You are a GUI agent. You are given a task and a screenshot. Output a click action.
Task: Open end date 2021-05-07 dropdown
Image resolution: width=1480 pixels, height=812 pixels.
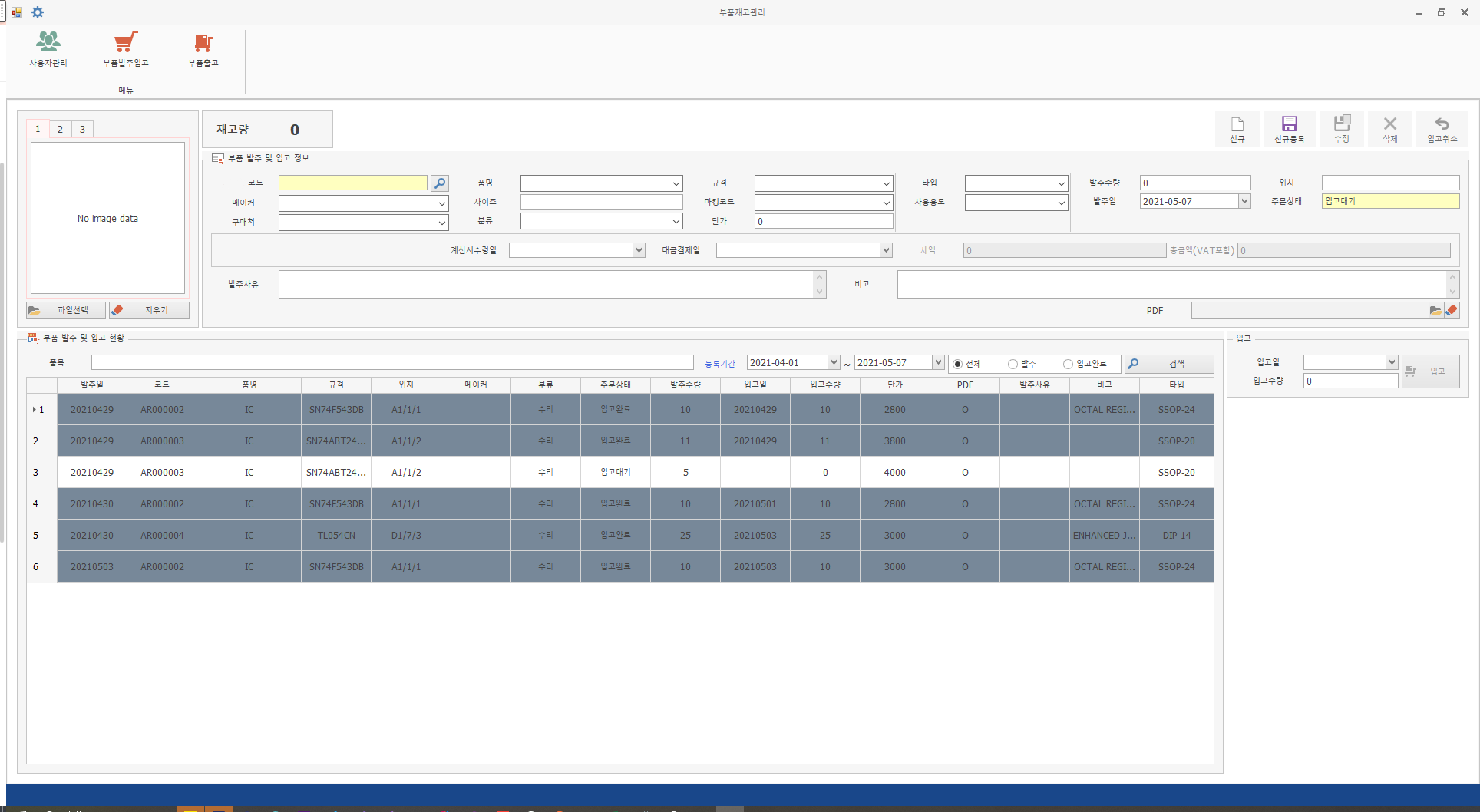pos(938,362)
